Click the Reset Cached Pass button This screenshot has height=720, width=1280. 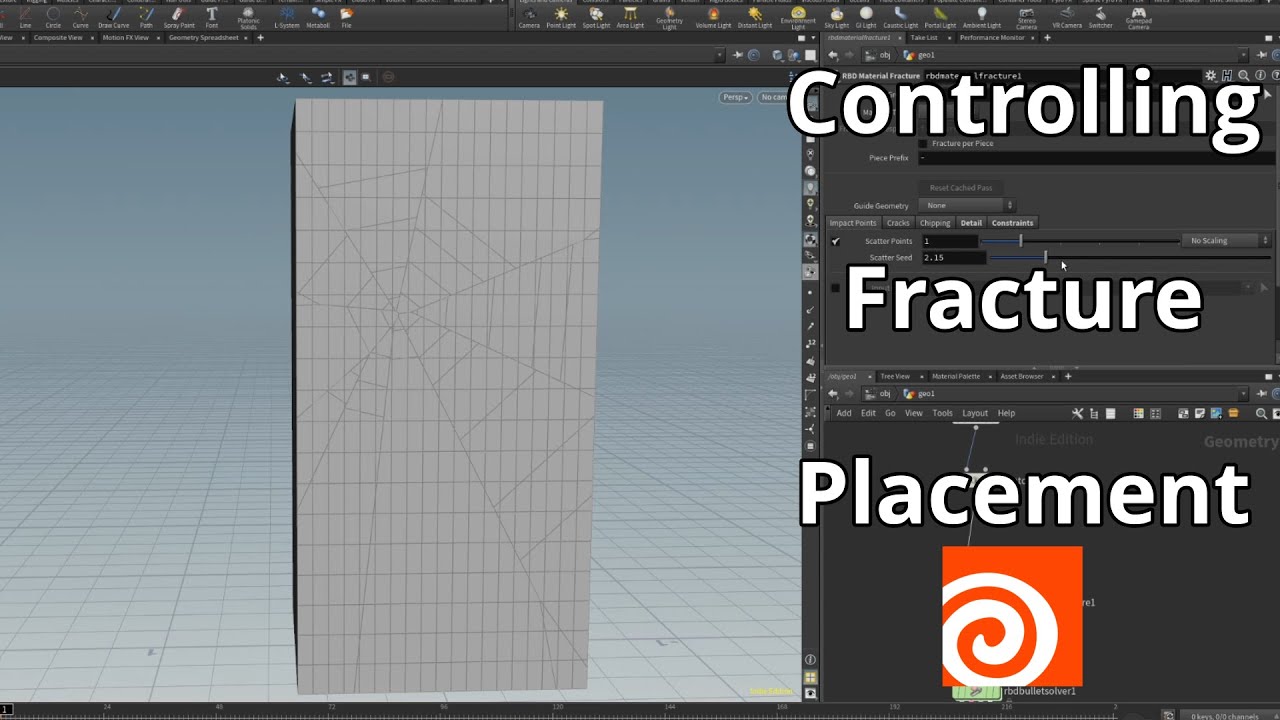[961, 188]
